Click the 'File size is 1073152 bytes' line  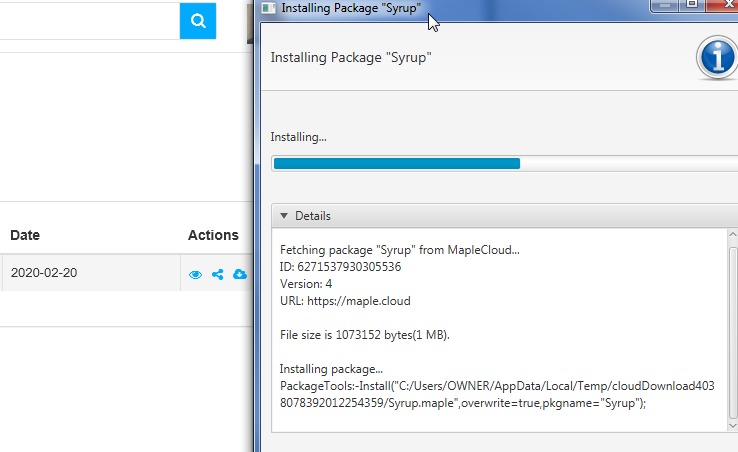pyautogui.click(x=365, y=335)
